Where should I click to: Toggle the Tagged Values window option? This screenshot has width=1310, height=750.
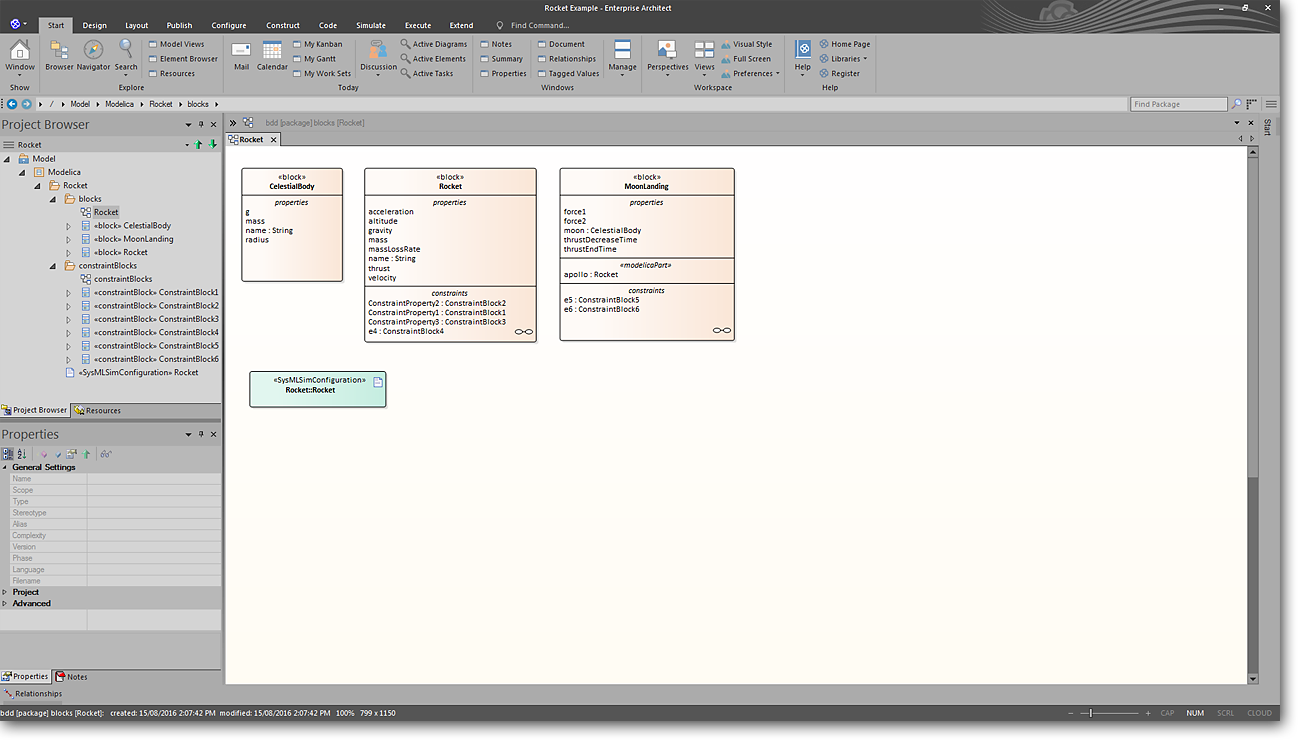click(568, 73)
